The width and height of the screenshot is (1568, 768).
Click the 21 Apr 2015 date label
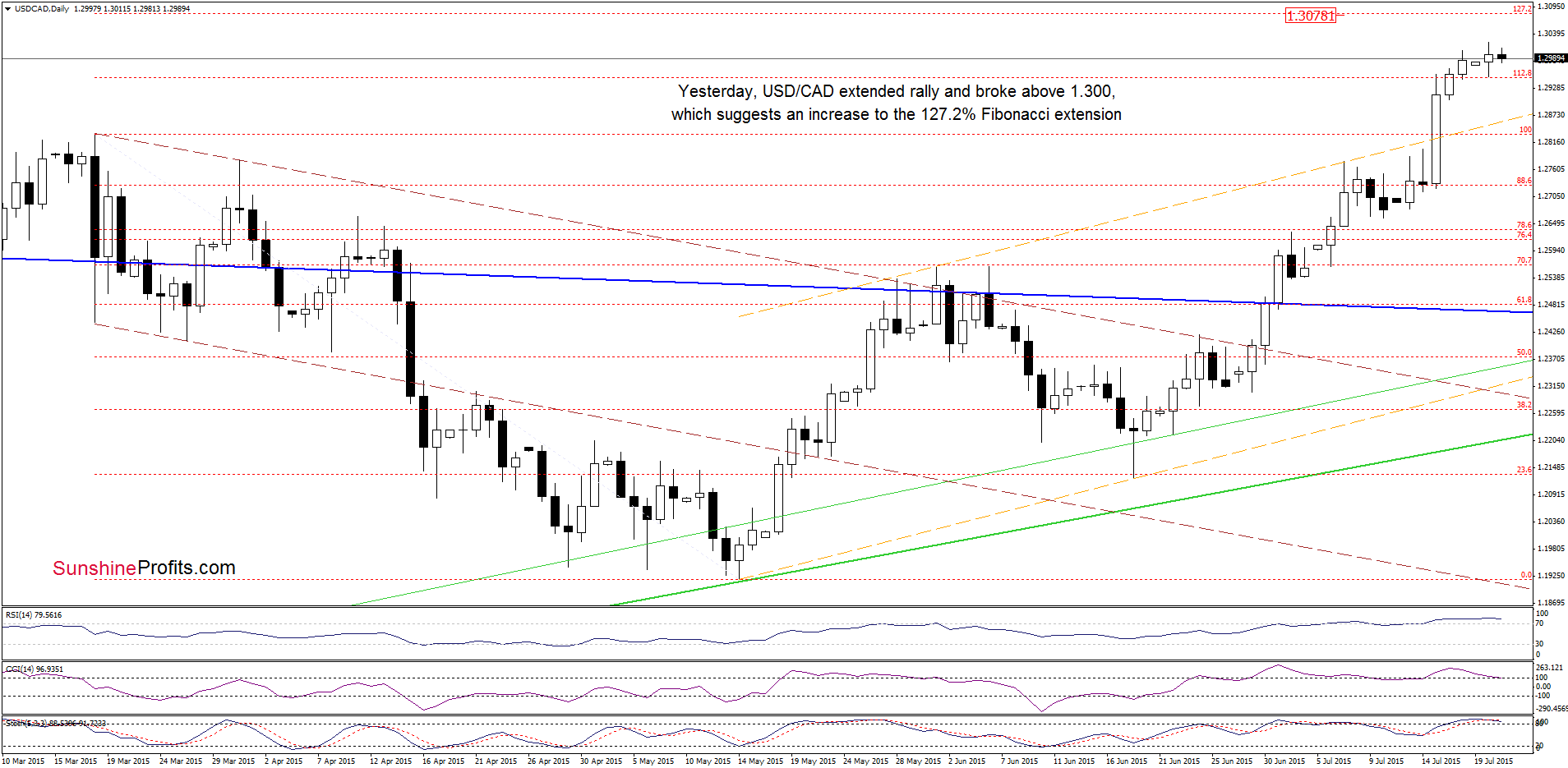click(496, 761)
